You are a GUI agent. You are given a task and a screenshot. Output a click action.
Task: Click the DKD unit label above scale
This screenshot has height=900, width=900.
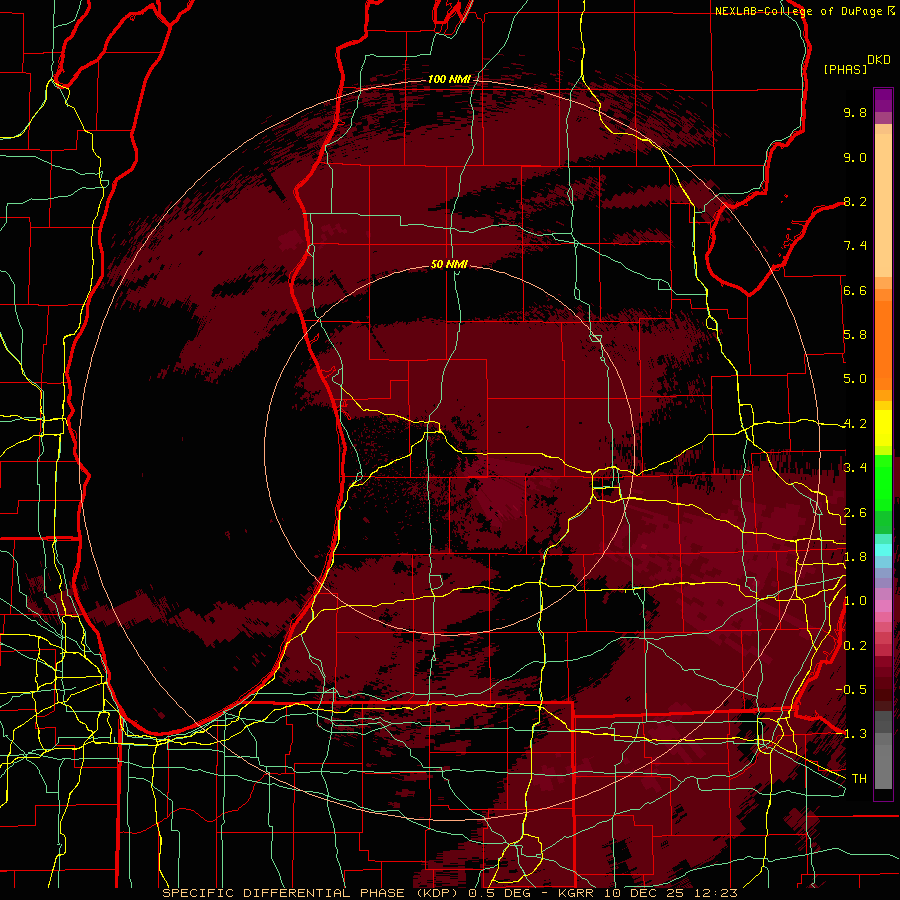[879, 60]
